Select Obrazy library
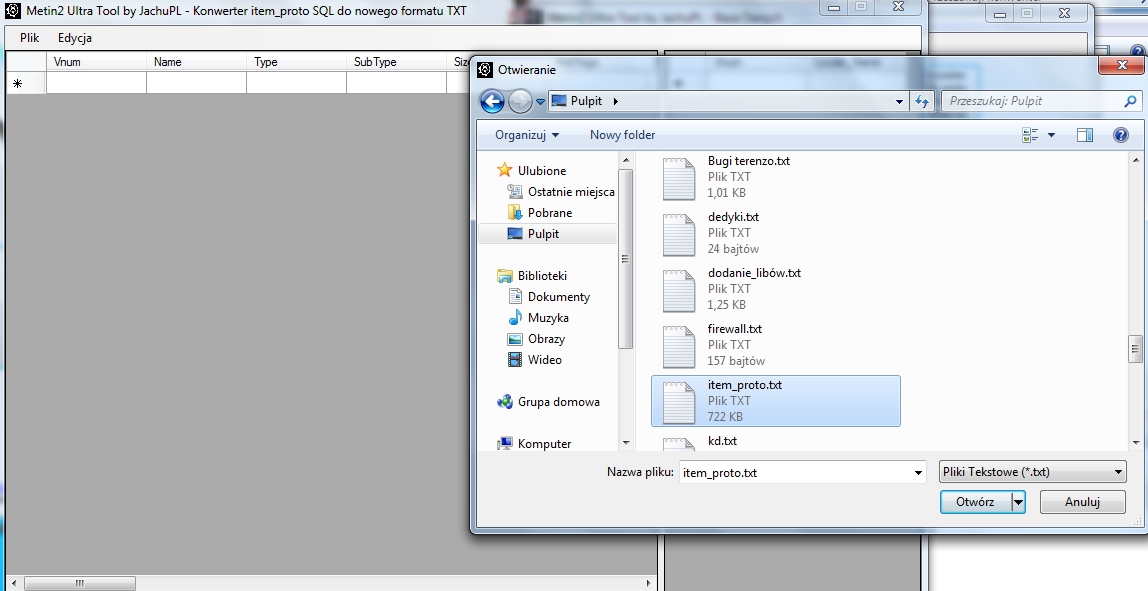This screenshot has height=591, width=1148. tap(546, 339)
